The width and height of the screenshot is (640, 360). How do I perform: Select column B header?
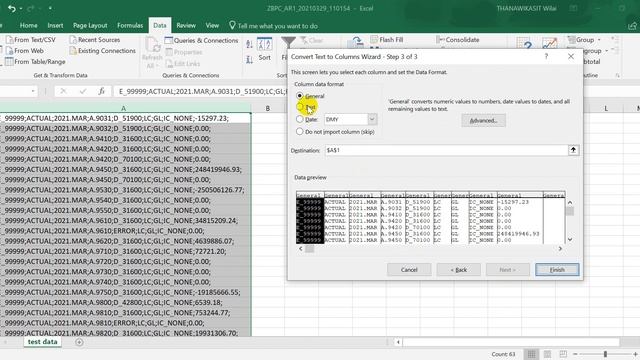[x=268, y=108]
